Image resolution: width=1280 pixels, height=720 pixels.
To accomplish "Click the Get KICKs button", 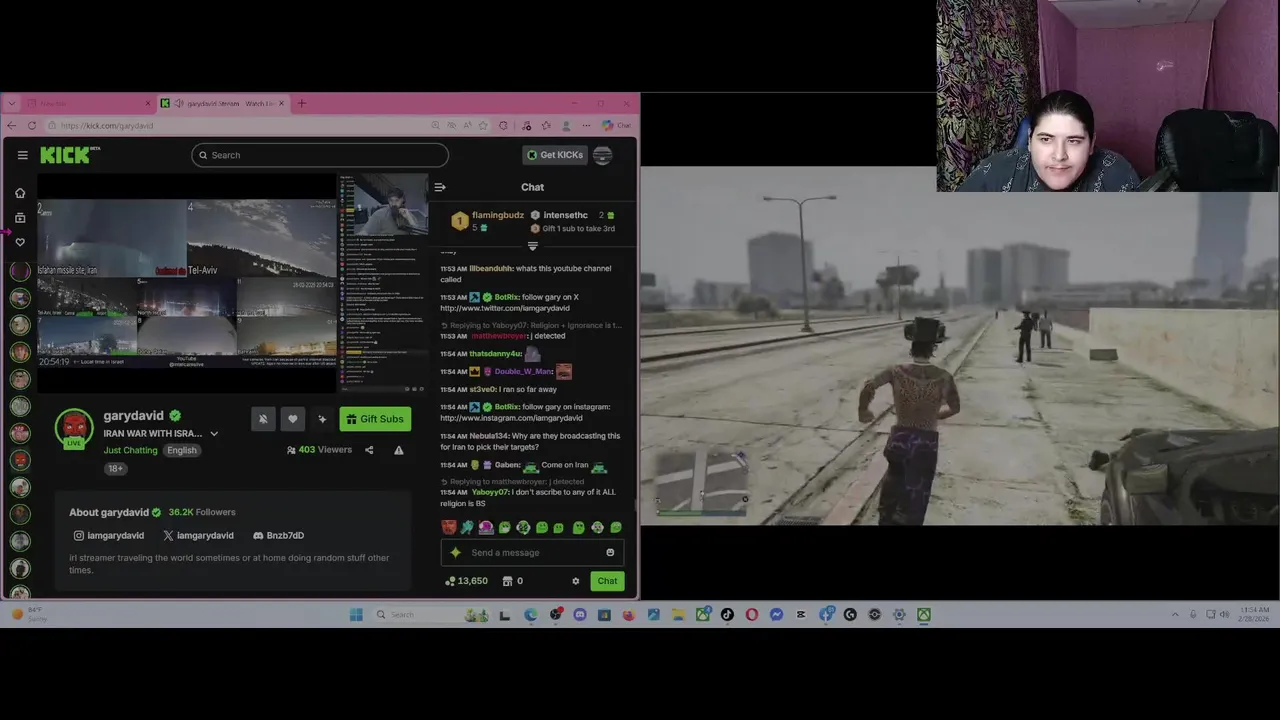I will point(555,155).
